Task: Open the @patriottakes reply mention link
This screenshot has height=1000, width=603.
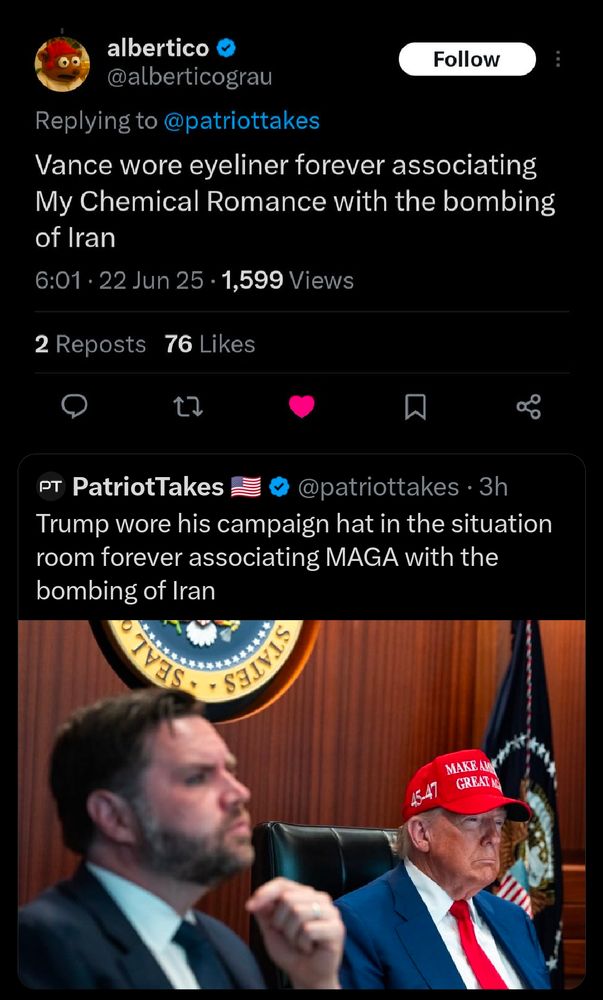Action: tap(241, 121)
